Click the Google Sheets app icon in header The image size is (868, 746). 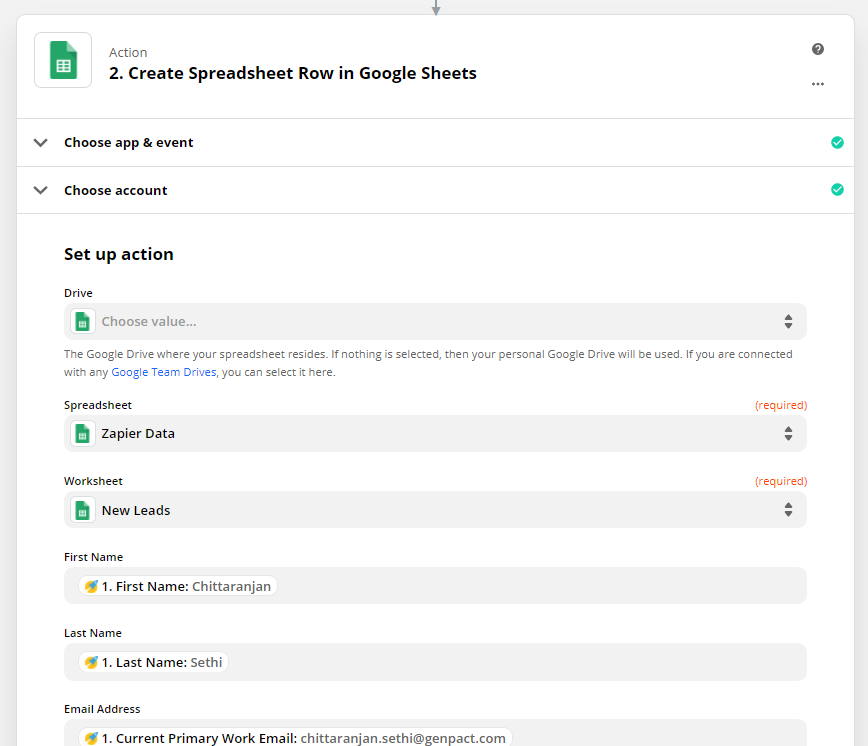pyautogui.click(x=63, y=60)
